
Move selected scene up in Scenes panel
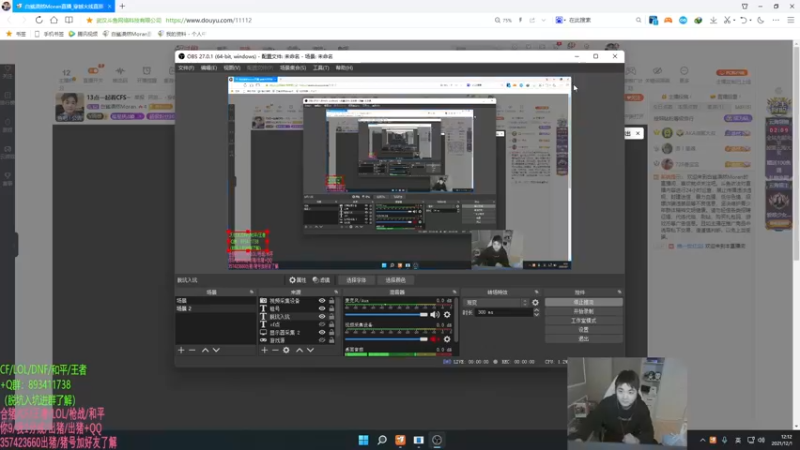tap(205, 350)
